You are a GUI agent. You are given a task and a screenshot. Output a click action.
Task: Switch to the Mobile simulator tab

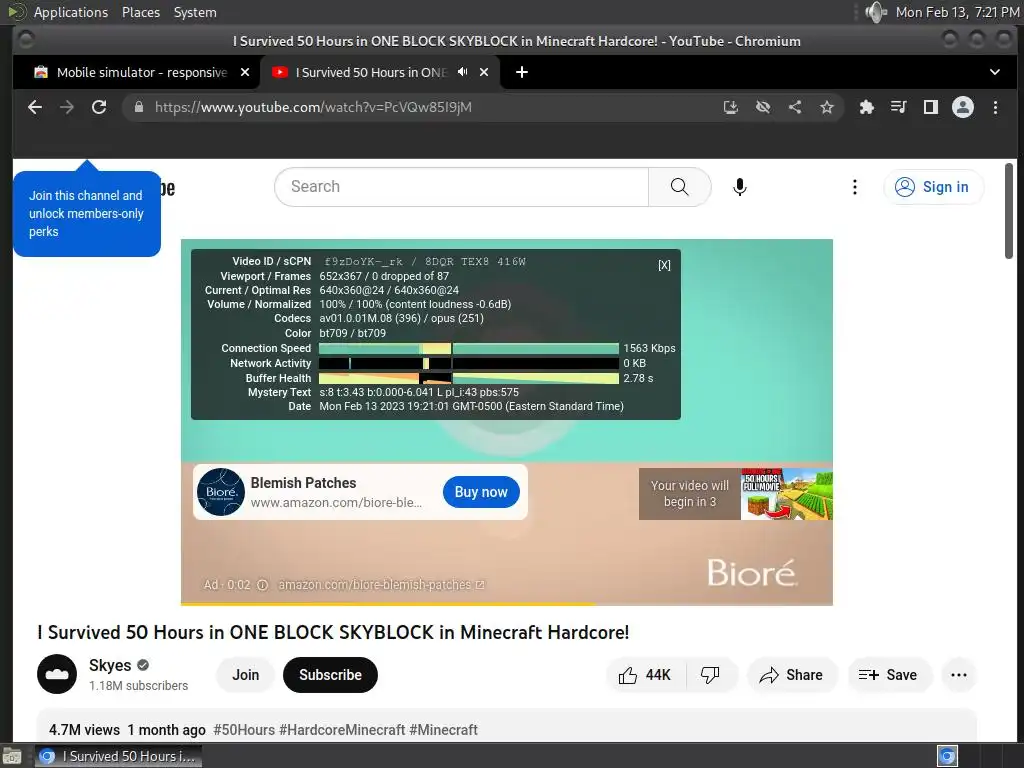[x=141, y=72]
